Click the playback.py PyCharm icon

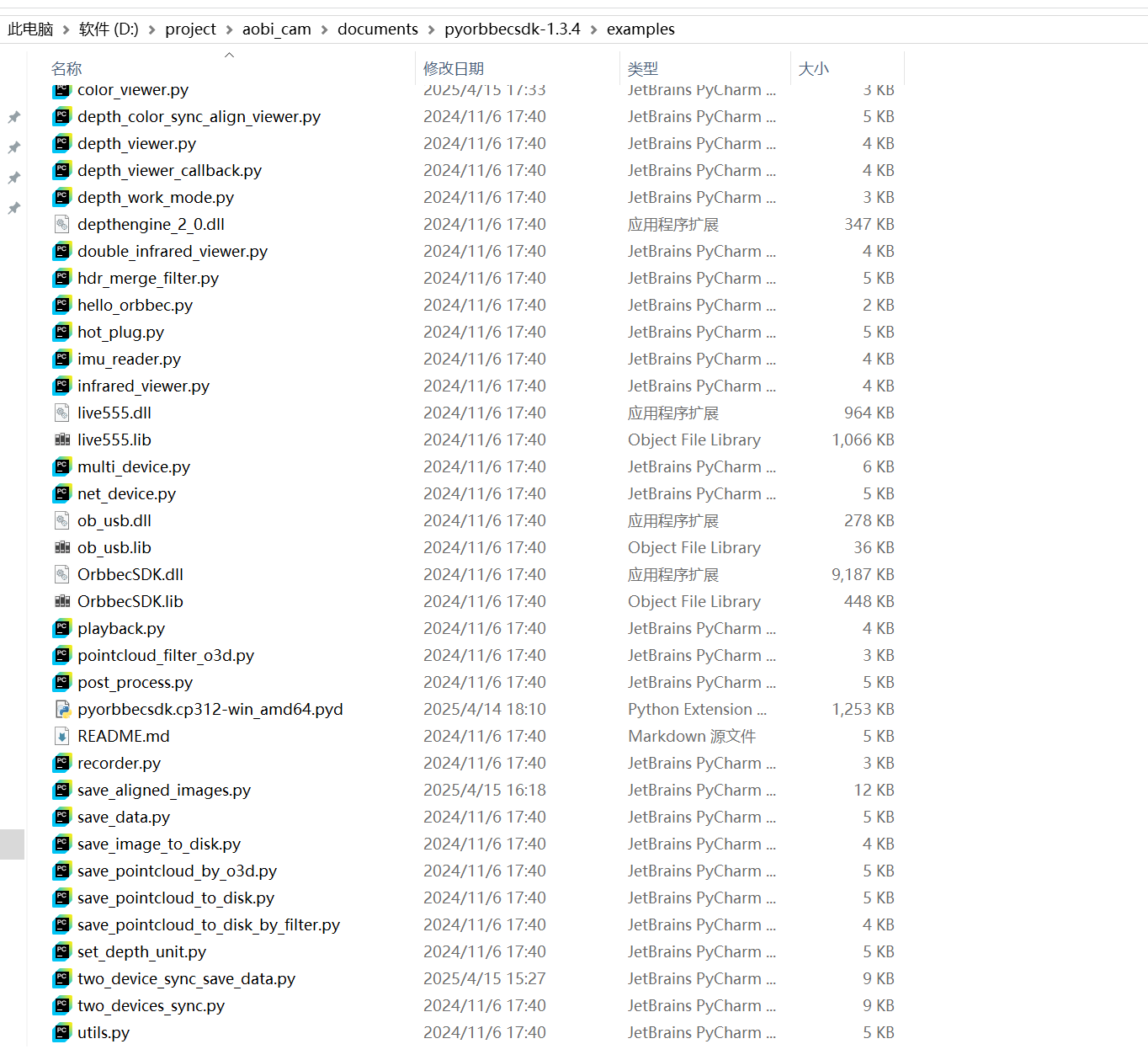tap(62, 628)
